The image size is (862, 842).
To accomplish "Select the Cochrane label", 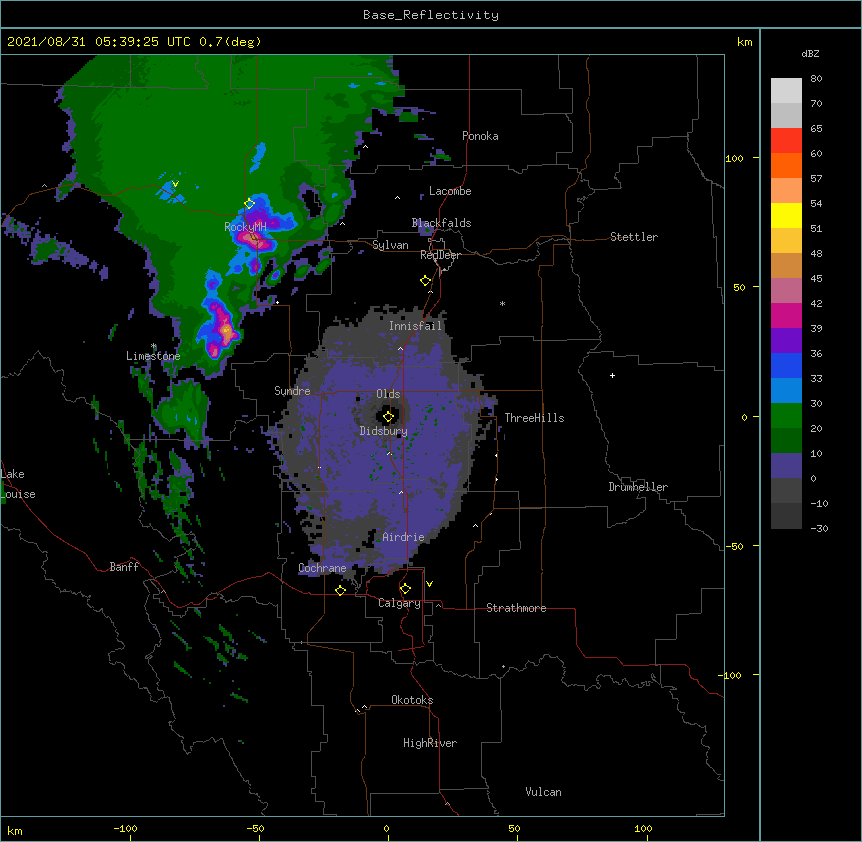I will pos(322,568).
